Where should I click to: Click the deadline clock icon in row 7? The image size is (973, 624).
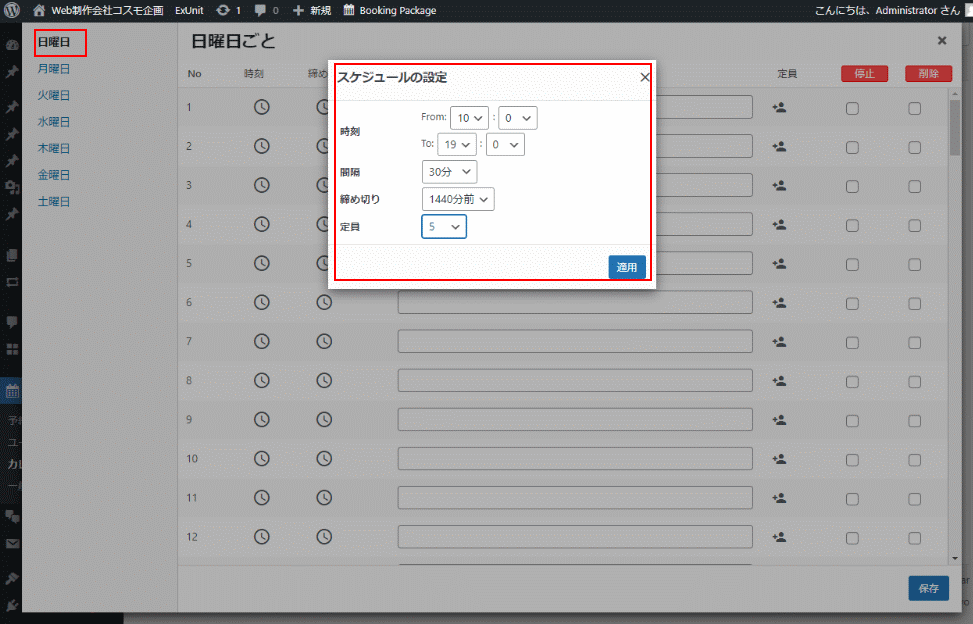324,341
